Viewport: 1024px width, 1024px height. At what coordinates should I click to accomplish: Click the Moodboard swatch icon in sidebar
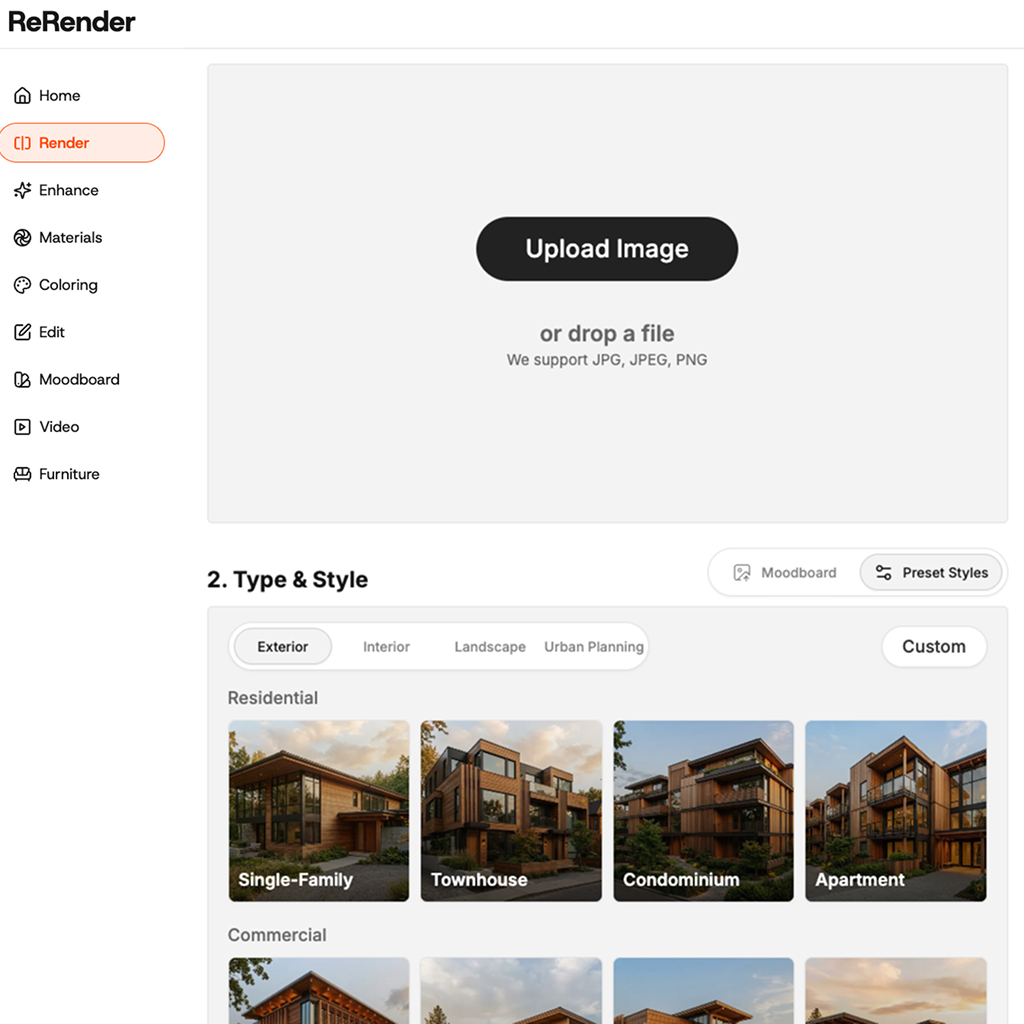pos(22,379)
